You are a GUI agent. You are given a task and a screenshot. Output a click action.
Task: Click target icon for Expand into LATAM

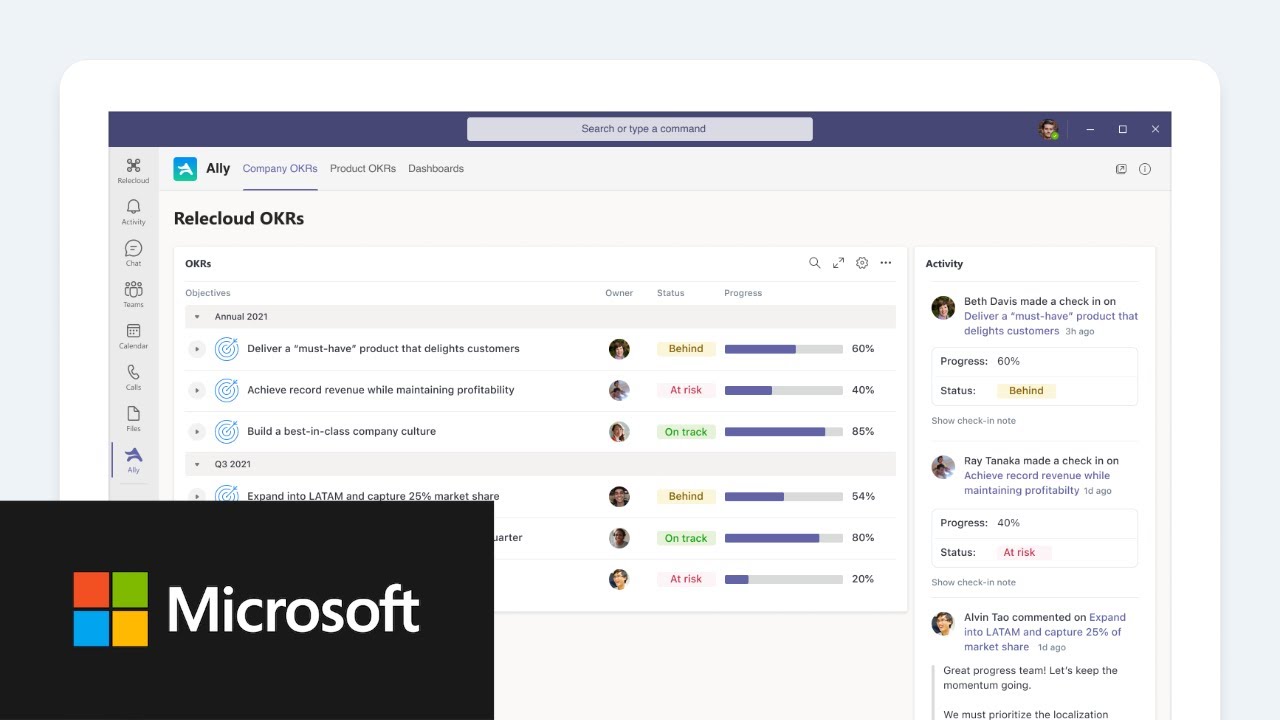point(227,495)
